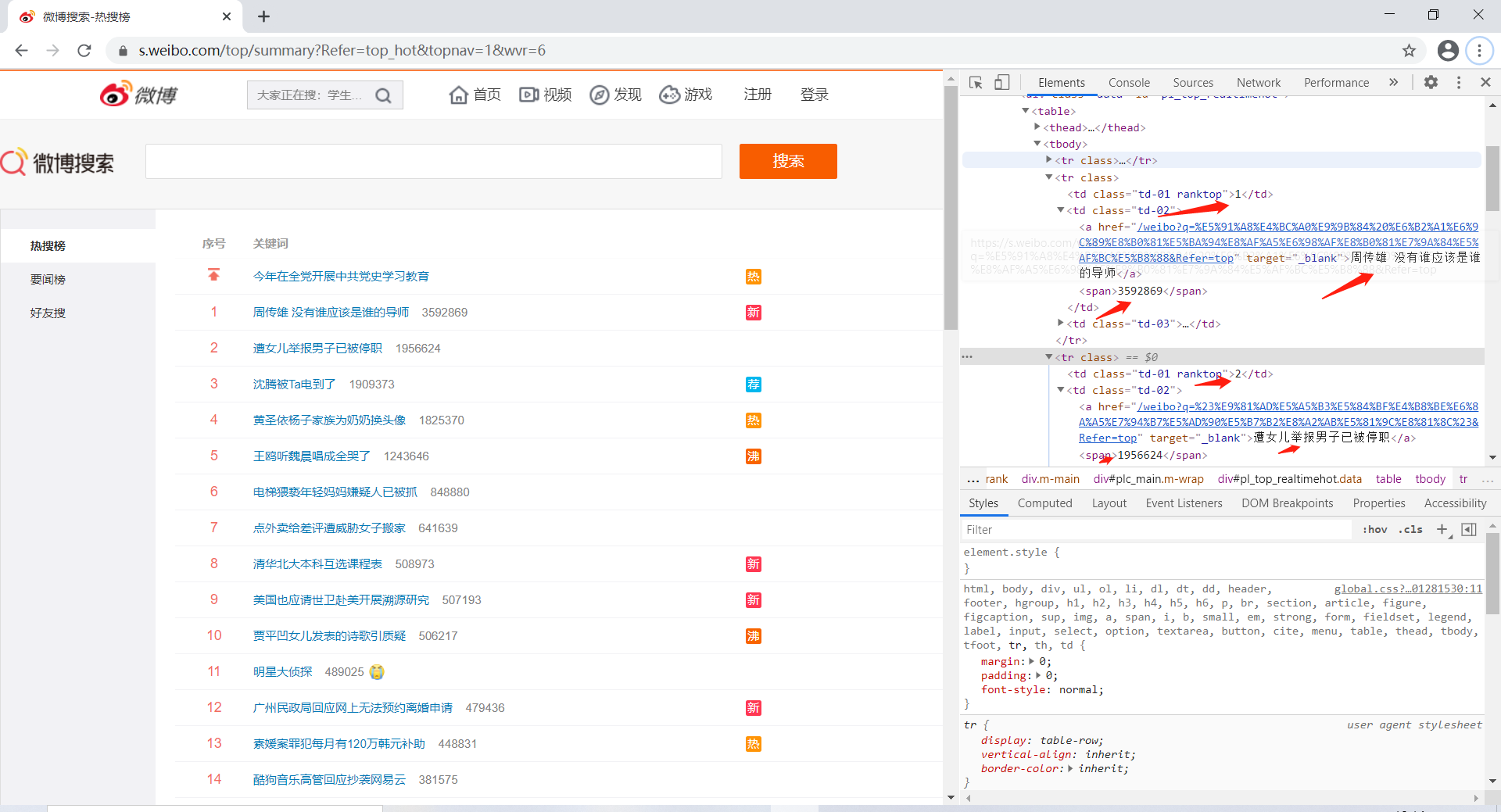Image resolution: width=1501 pixels, height=812 pixels.
Task: Select 要闻榜 in the left sidebar
Action: 48,279
